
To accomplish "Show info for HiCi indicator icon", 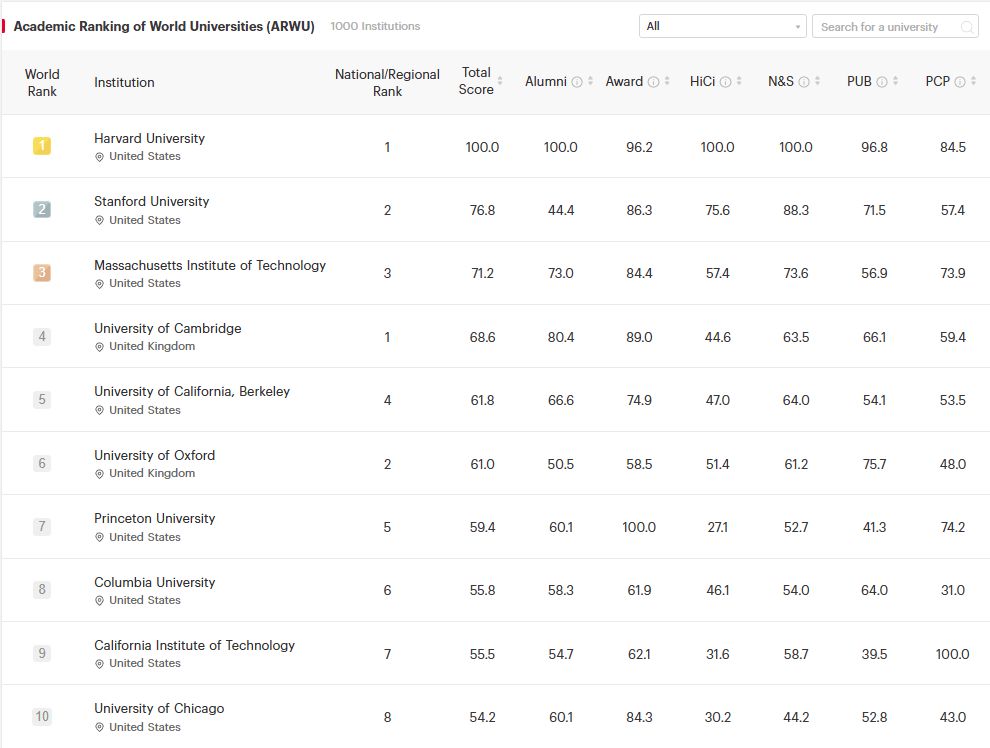I will click(725, 82).
